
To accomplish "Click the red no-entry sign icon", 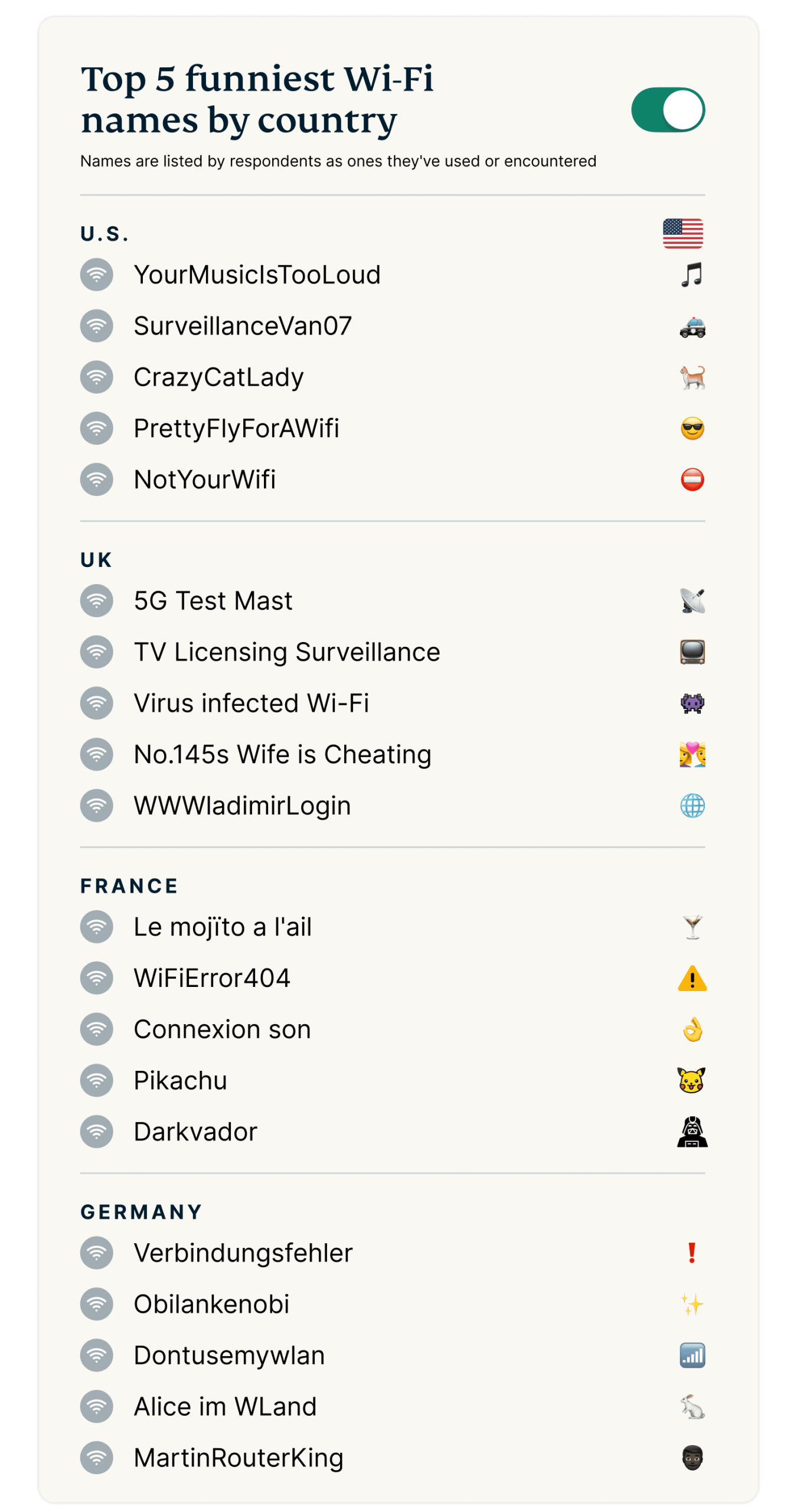I will click(x=692, y=480).
